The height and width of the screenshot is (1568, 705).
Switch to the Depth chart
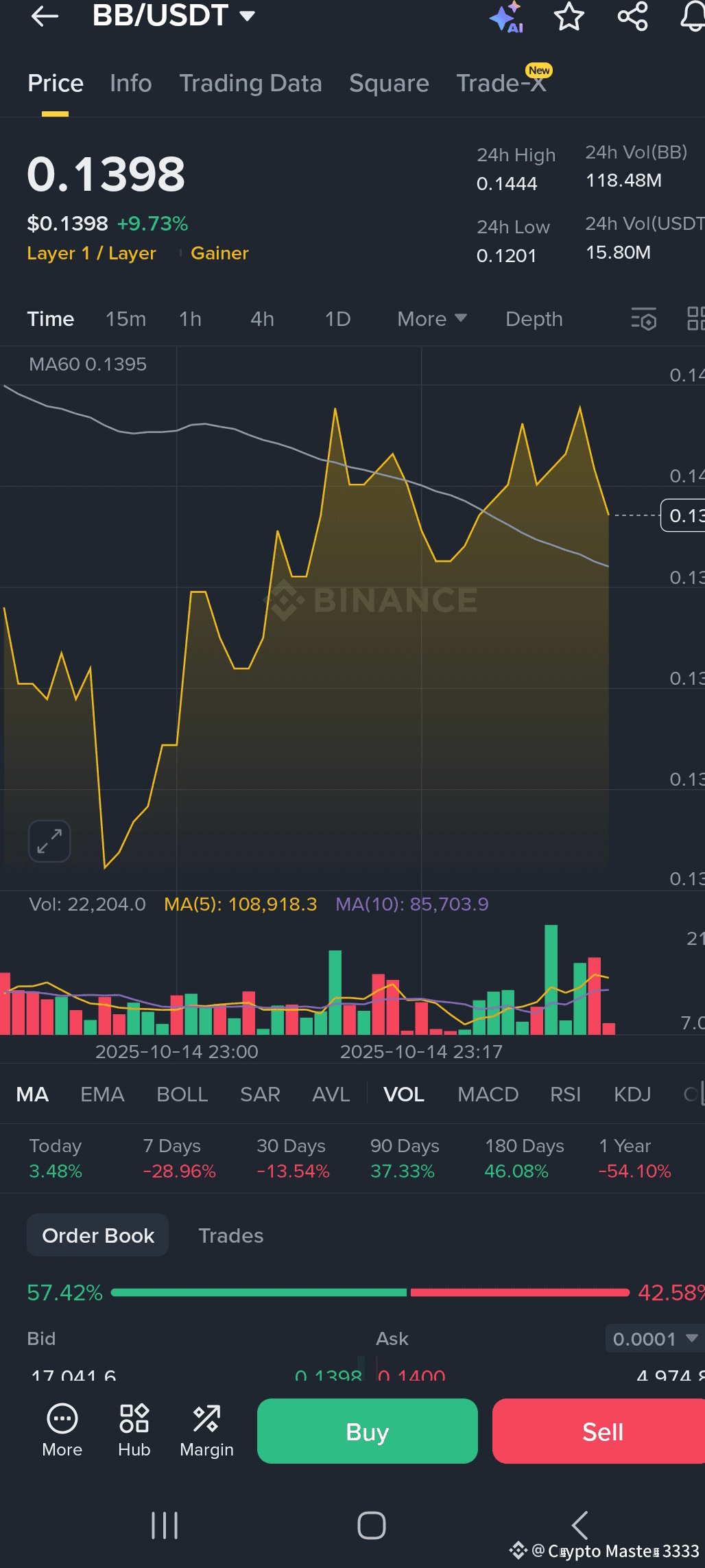click(x=534, y=319)
